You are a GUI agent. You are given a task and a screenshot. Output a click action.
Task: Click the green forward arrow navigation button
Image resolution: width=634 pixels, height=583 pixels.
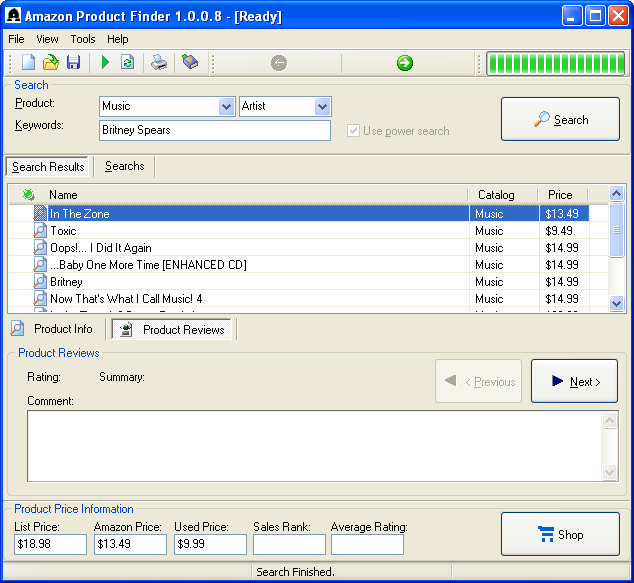tap(404, 63)
